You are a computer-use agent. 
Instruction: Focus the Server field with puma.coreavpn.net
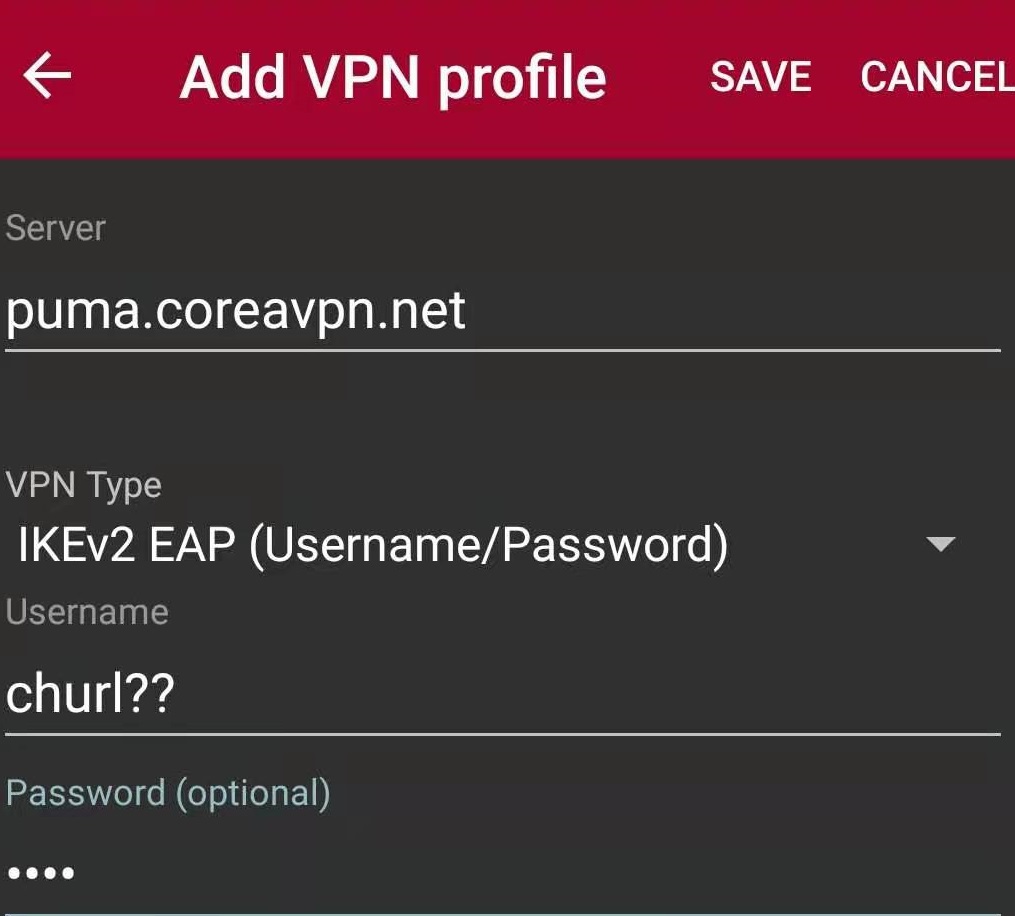click(502, 311)
